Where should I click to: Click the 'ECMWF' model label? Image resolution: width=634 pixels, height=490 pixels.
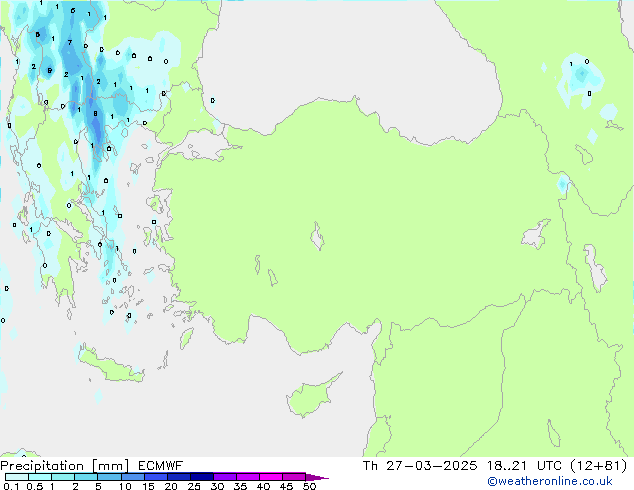click(161, 466)
